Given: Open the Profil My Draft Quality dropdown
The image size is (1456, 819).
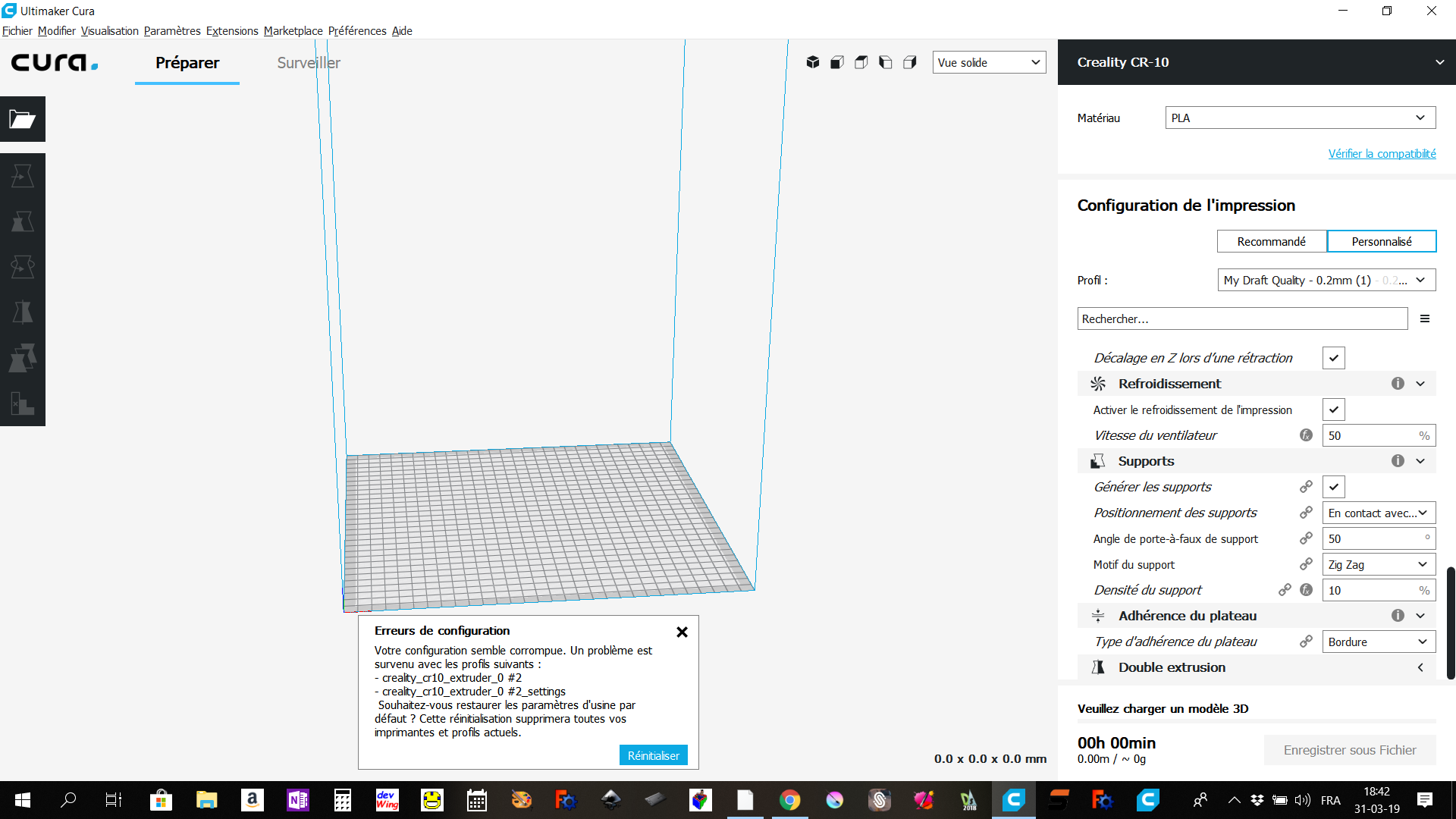Looking at the screenshot, I should tap(1326, 280).
